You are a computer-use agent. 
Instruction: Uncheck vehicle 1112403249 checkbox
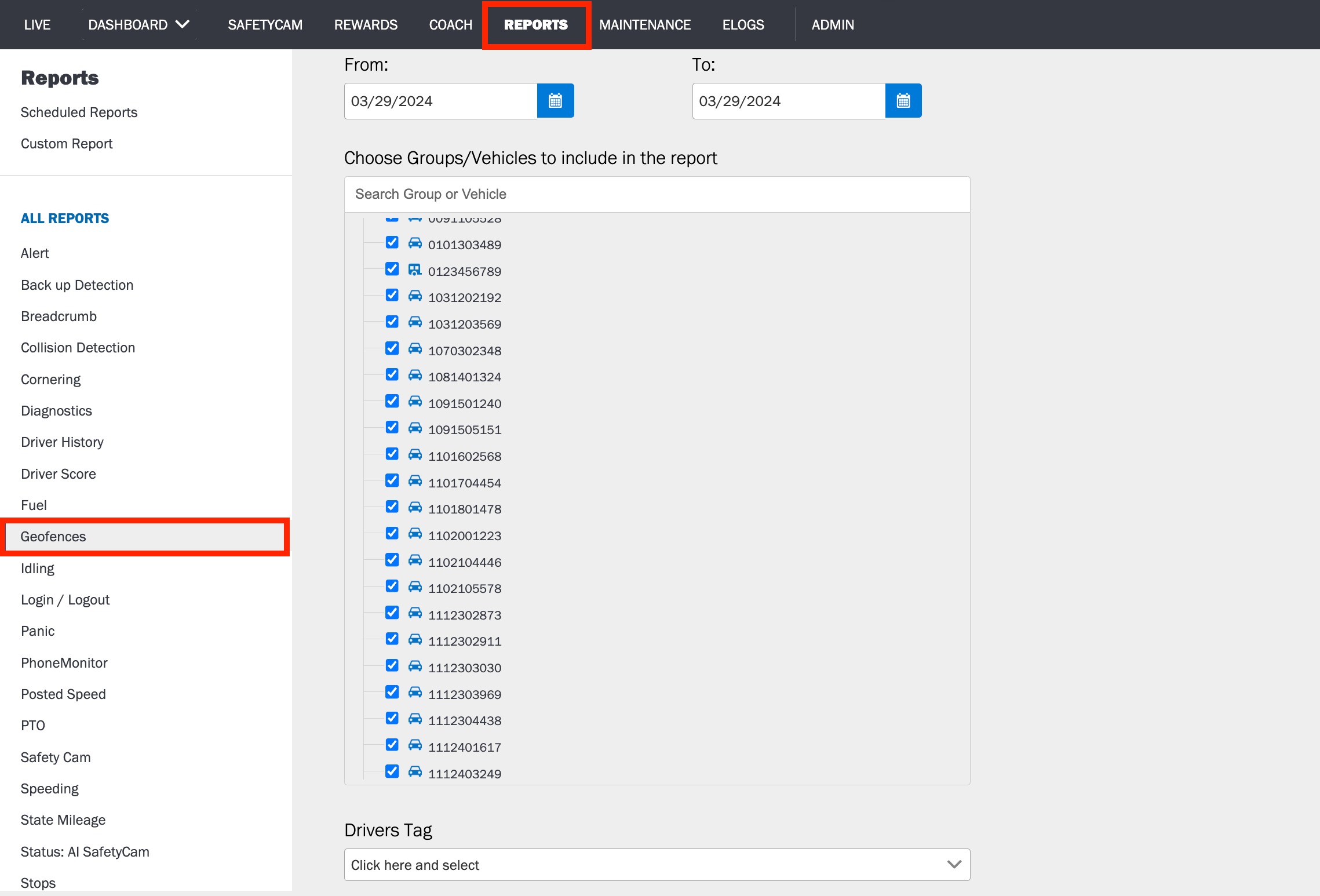click(392, 771)
